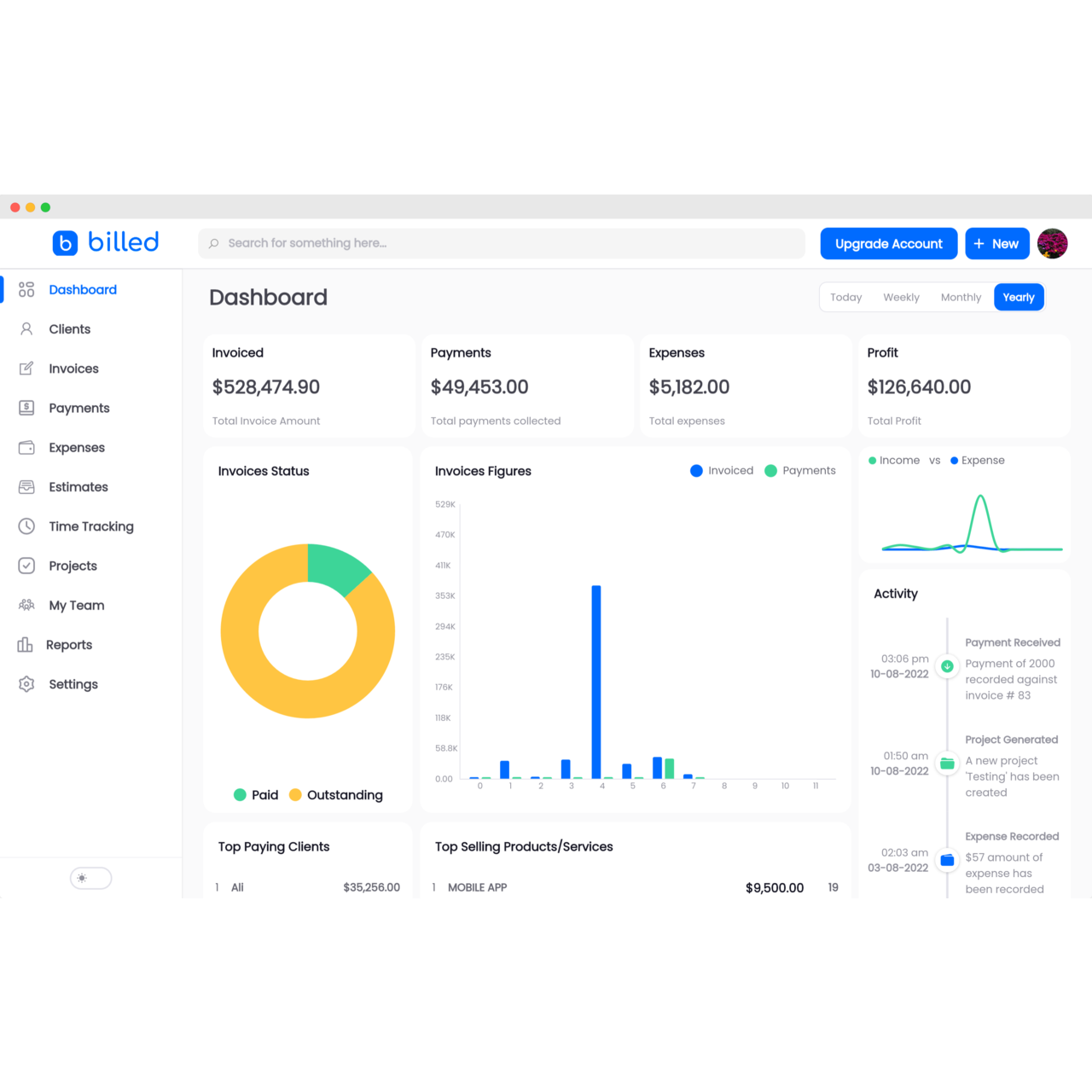Open the user profile avatar menu

coord(1052,244)
